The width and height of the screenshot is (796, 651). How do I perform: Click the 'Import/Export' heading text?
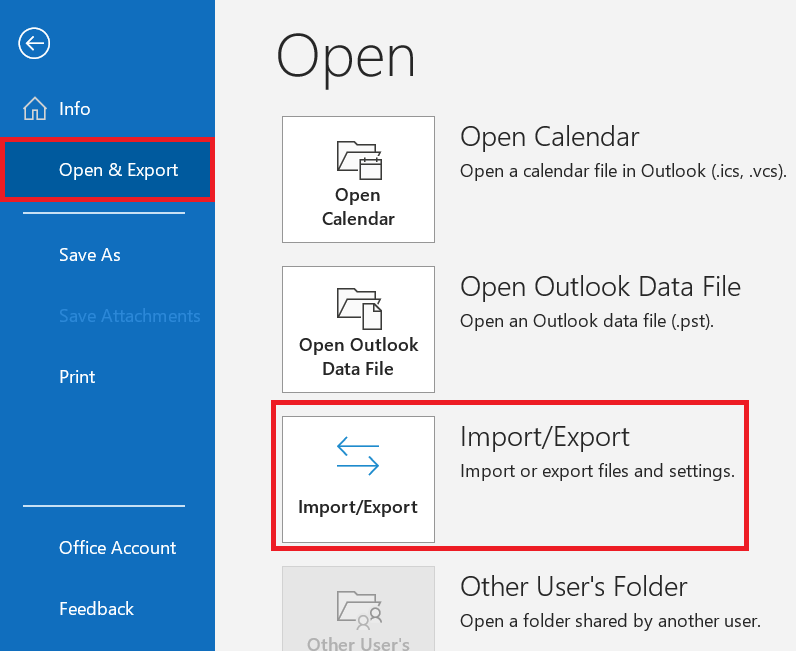click(545, 437)
